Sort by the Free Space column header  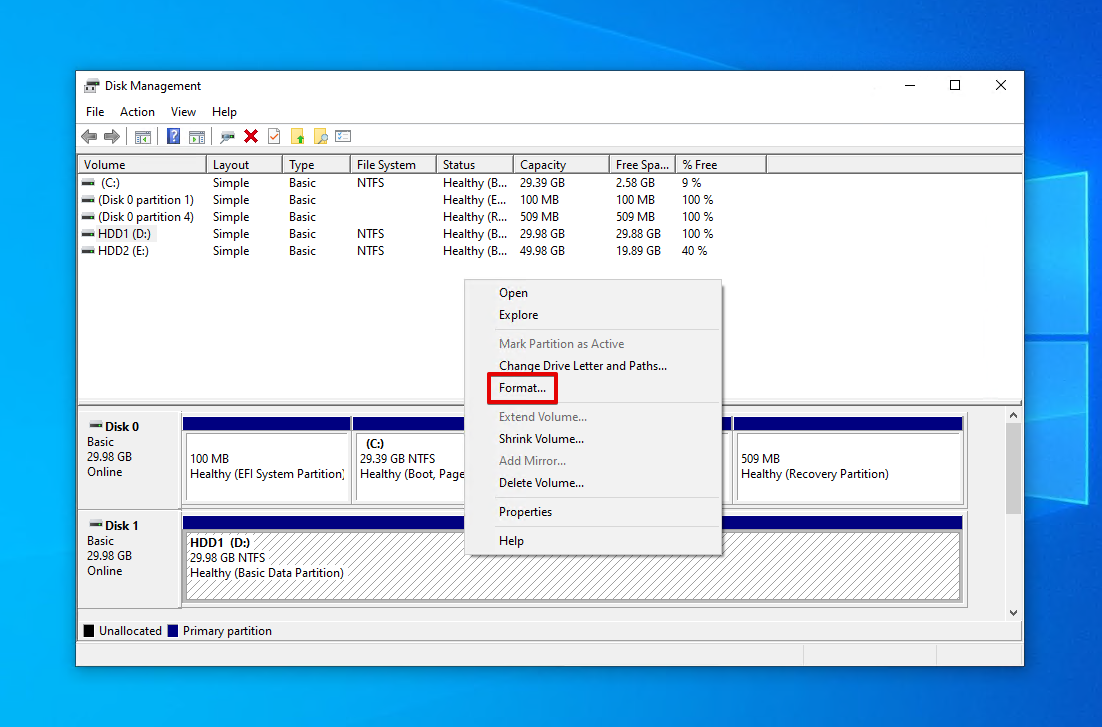tap(642, 165)
